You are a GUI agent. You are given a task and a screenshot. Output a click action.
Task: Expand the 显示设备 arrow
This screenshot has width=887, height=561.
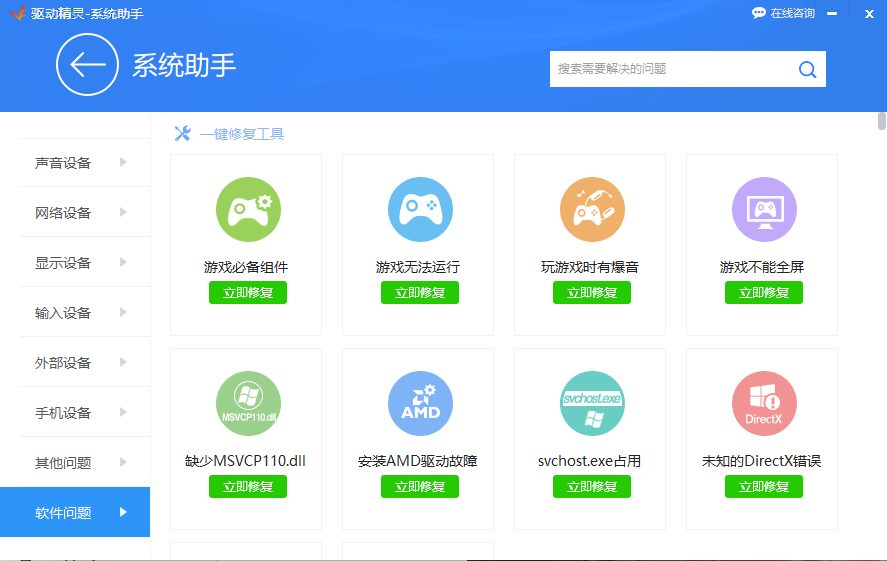click(123, 262)
